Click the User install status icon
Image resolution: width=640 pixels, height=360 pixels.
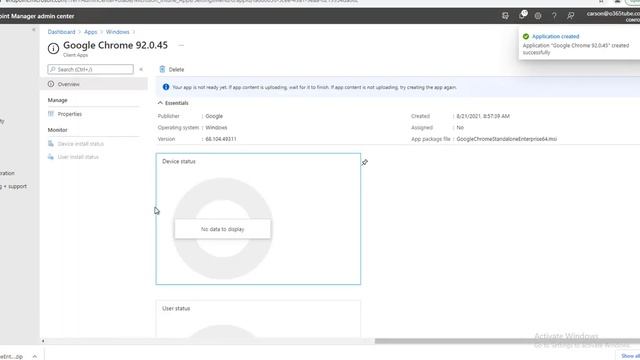(x=51, y=157)
